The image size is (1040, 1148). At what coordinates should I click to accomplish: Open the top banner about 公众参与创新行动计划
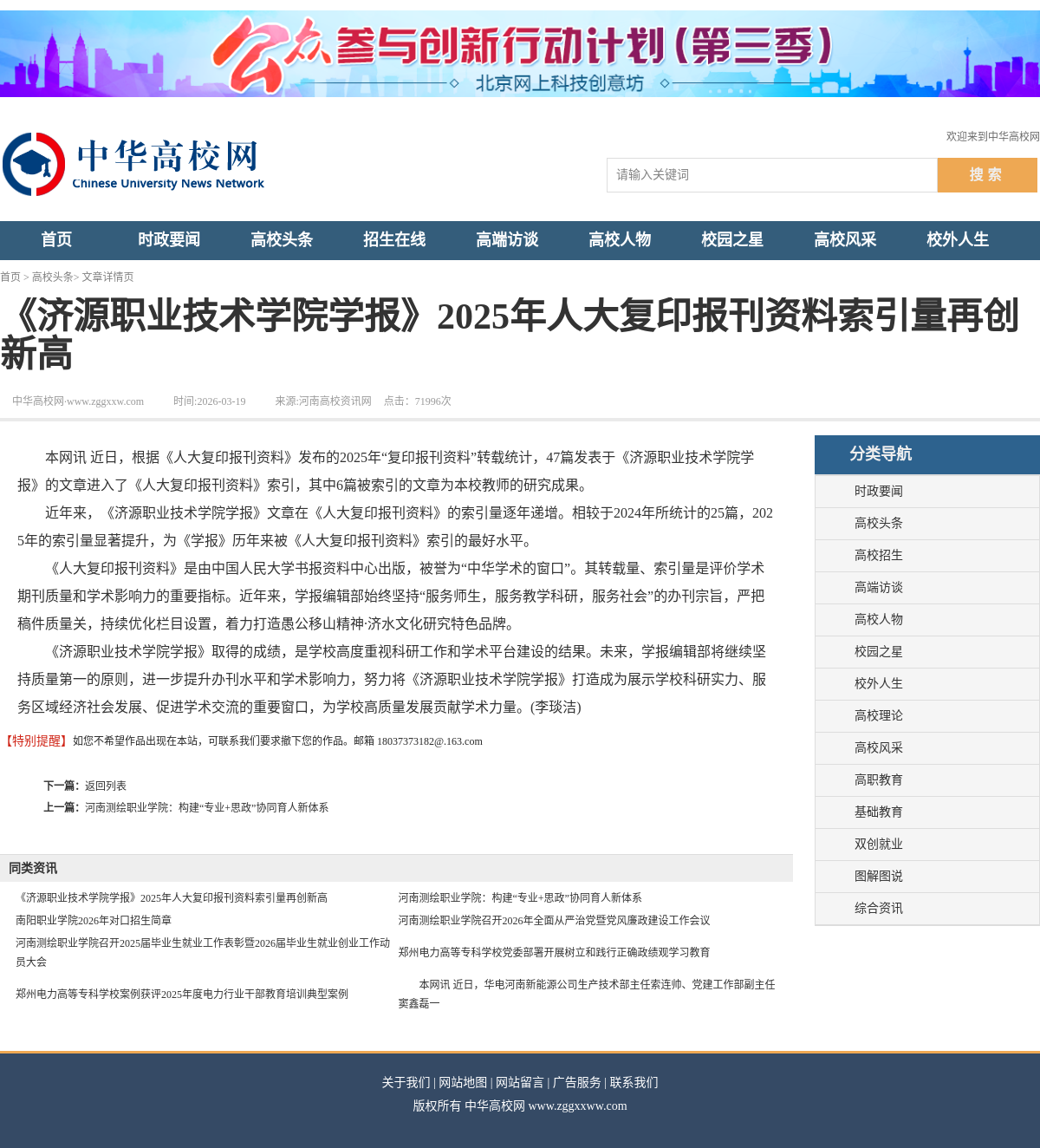pyautogui.click(x=520, y=54)
